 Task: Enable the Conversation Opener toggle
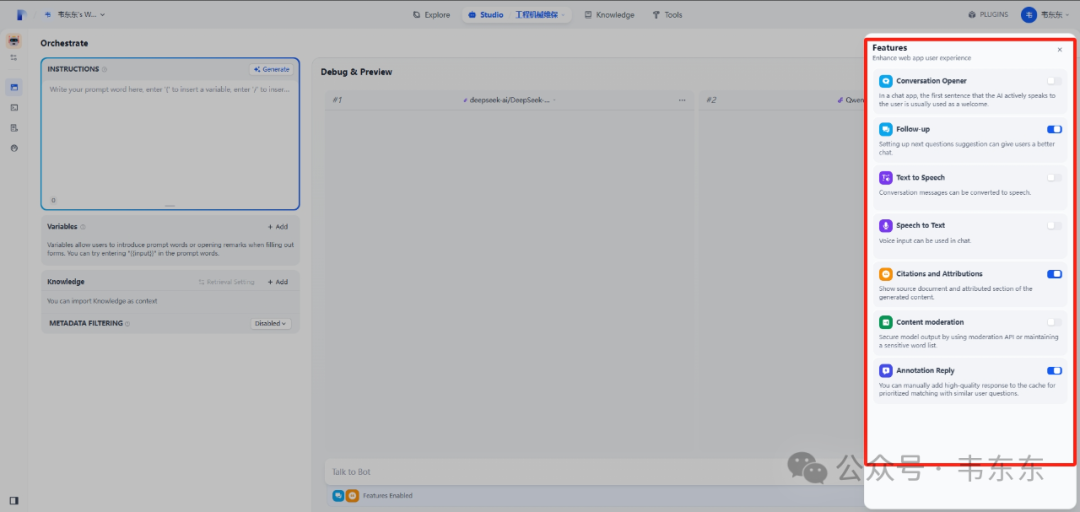[1054, 81]
